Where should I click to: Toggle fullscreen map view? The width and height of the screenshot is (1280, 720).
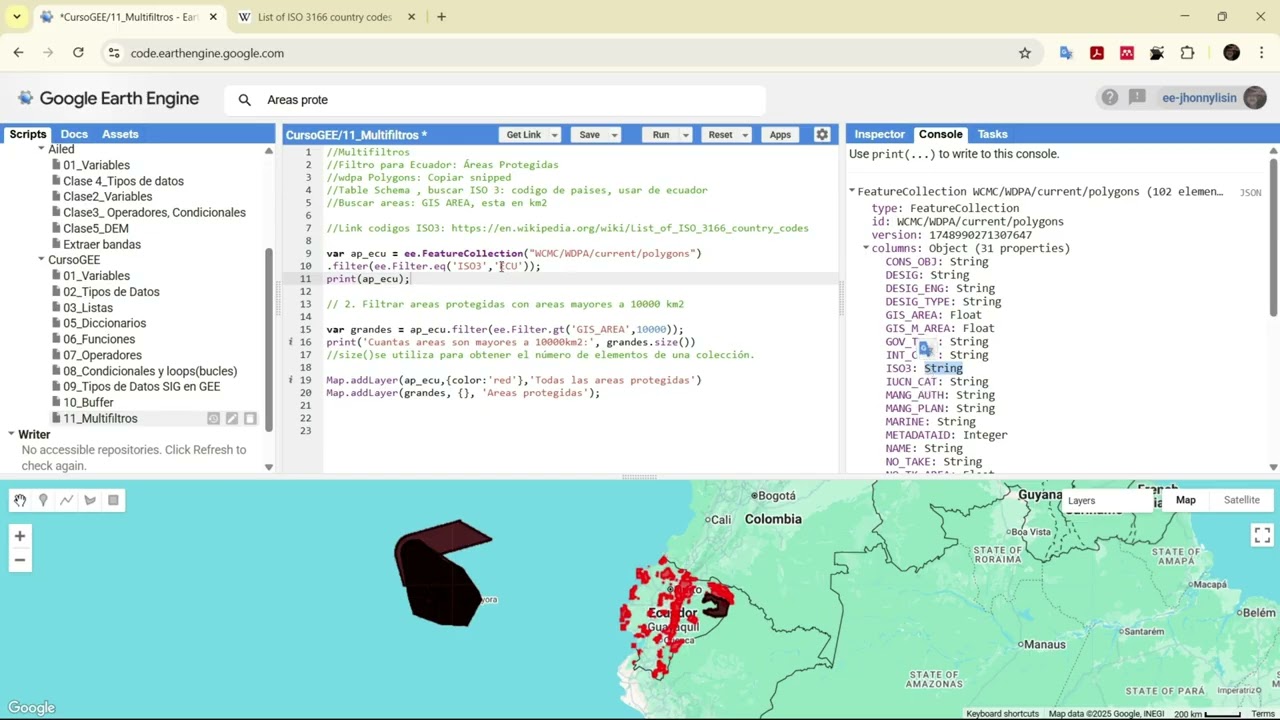tap(1262, 536)
